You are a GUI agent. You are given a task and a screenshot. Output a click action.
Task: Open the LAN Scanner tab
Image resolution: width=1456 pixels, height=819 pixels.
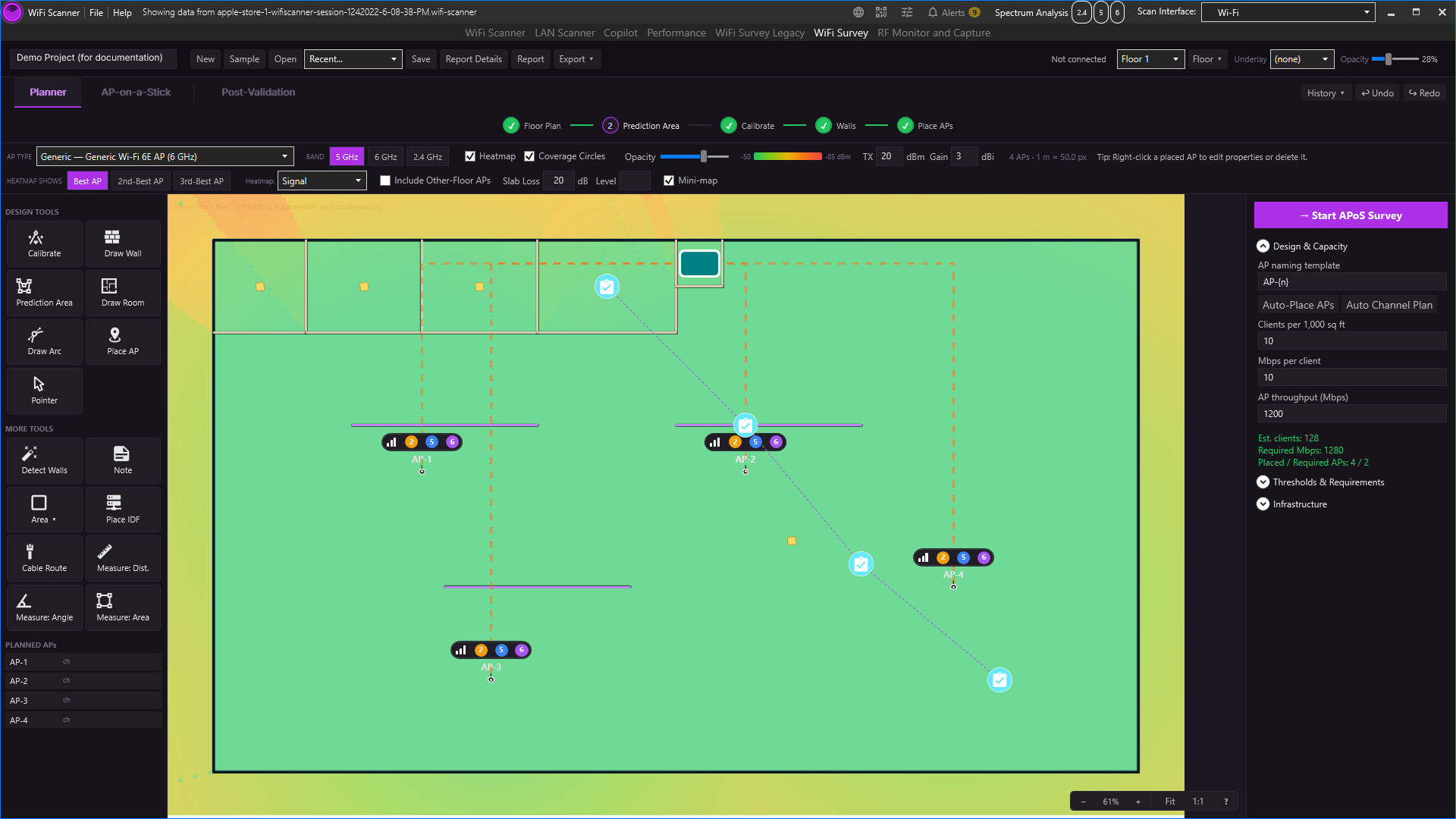click(564, 33)
